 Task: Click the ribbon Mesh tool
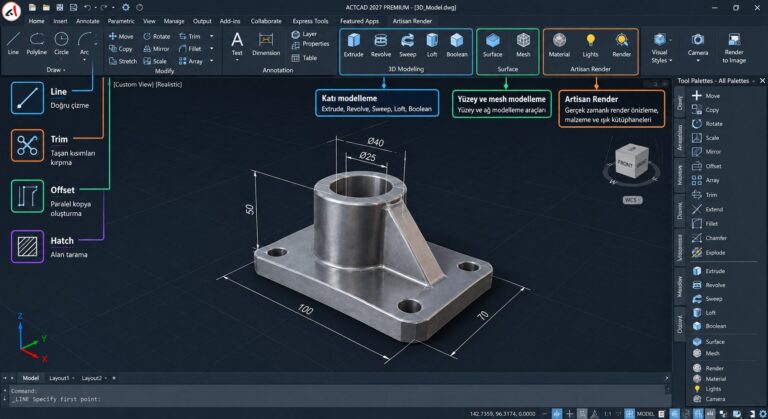[523, 45]
